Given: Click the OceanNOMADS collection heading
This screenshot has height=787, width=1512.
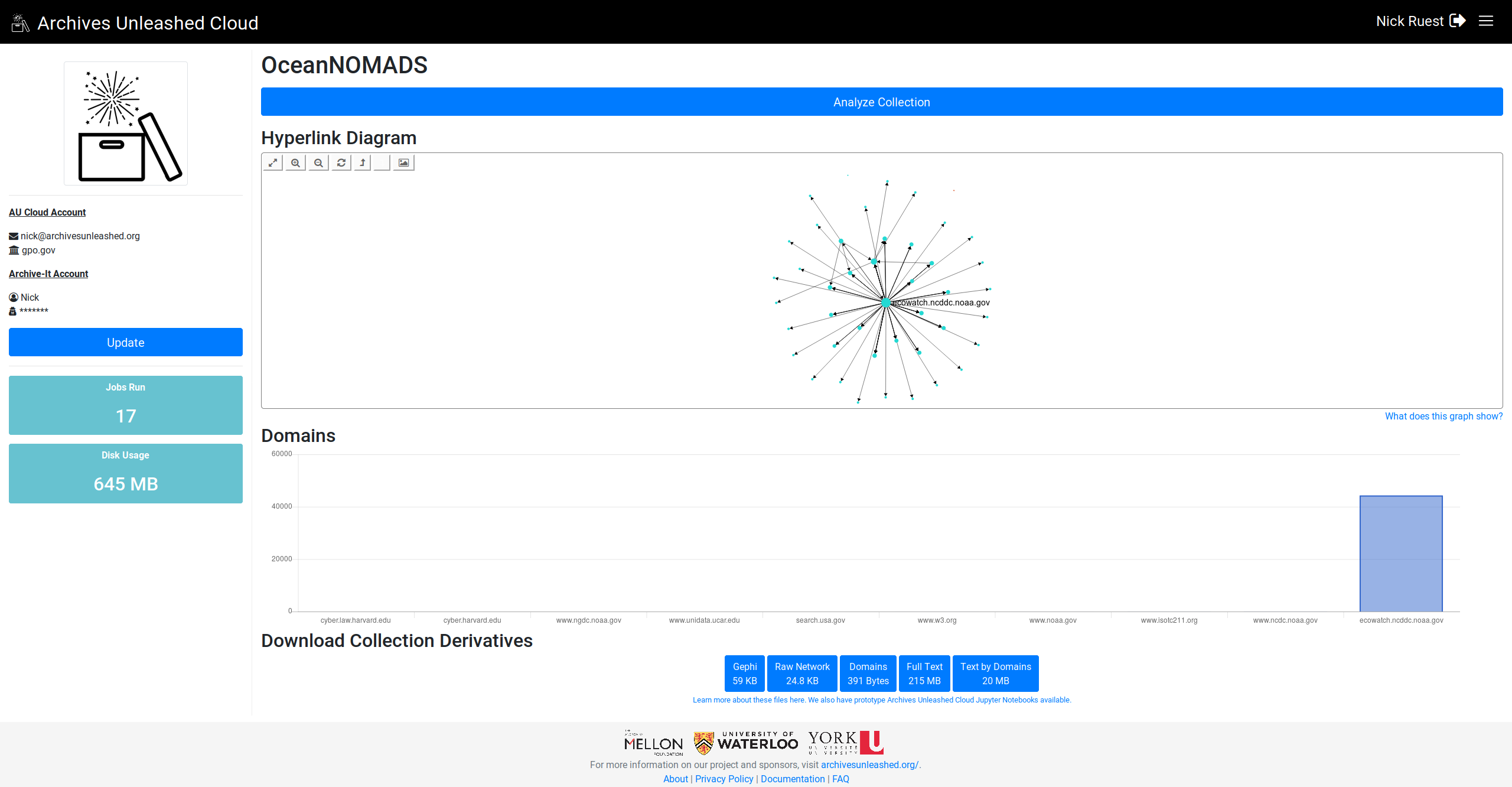Looking at the screenshot, I should click(x=344, y=65).
